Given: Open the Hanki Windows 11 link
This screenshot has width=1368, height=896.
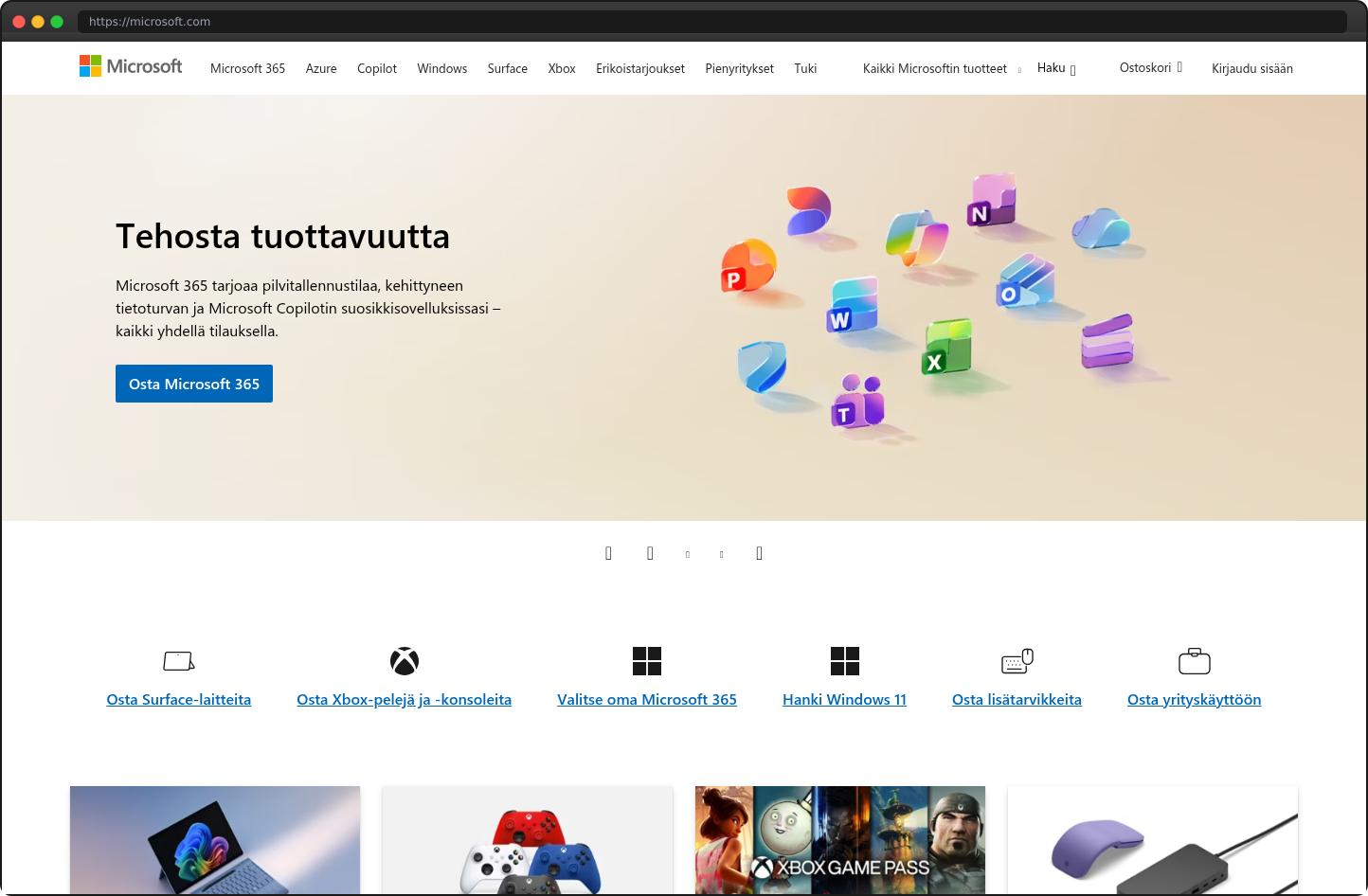Looking at the screenshot, I should pyautogui.click(x=844, y=699).
